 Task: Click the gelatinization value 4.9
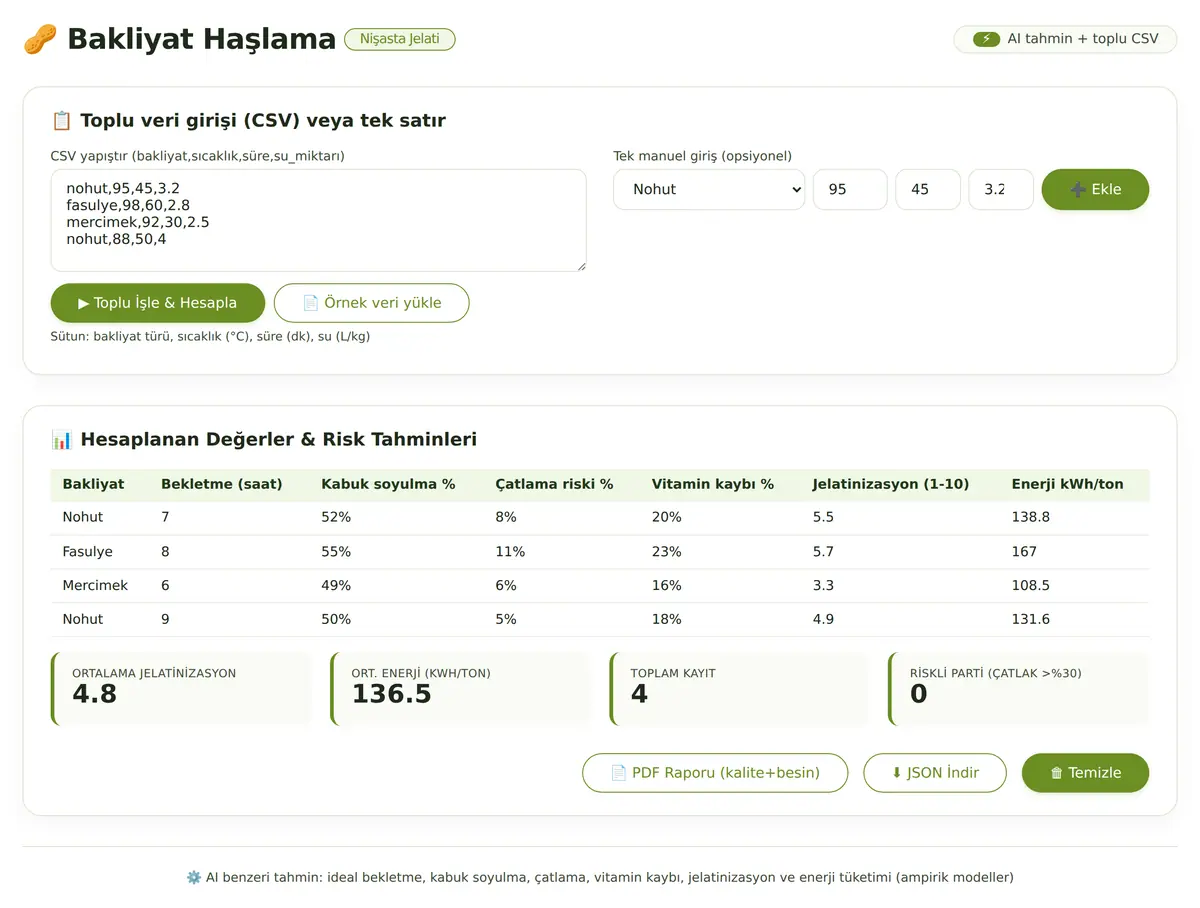coord(823,620)
